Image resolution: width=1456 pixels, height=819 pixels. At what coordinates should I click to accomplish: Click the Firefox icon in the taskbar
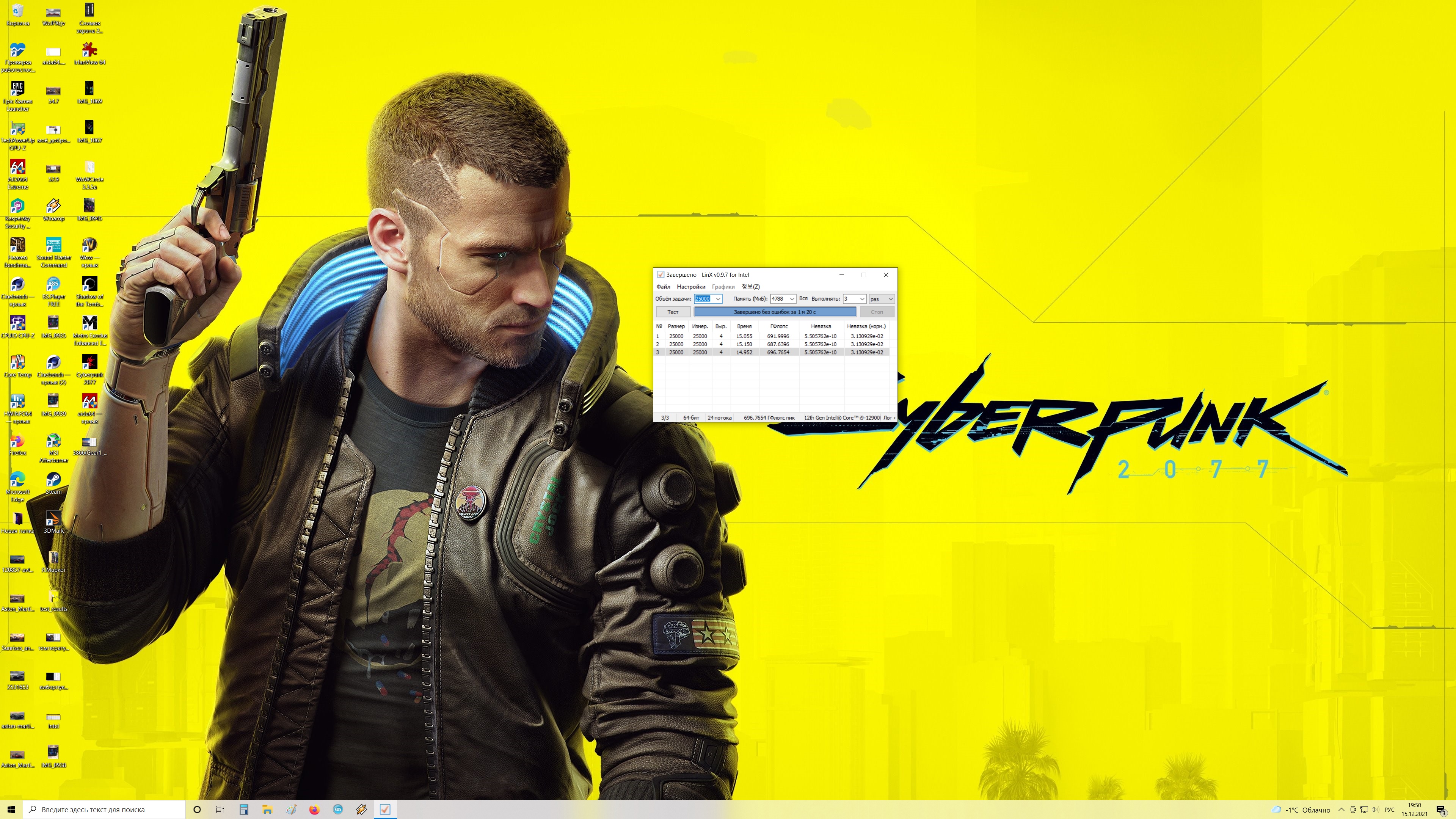[314, 810]
